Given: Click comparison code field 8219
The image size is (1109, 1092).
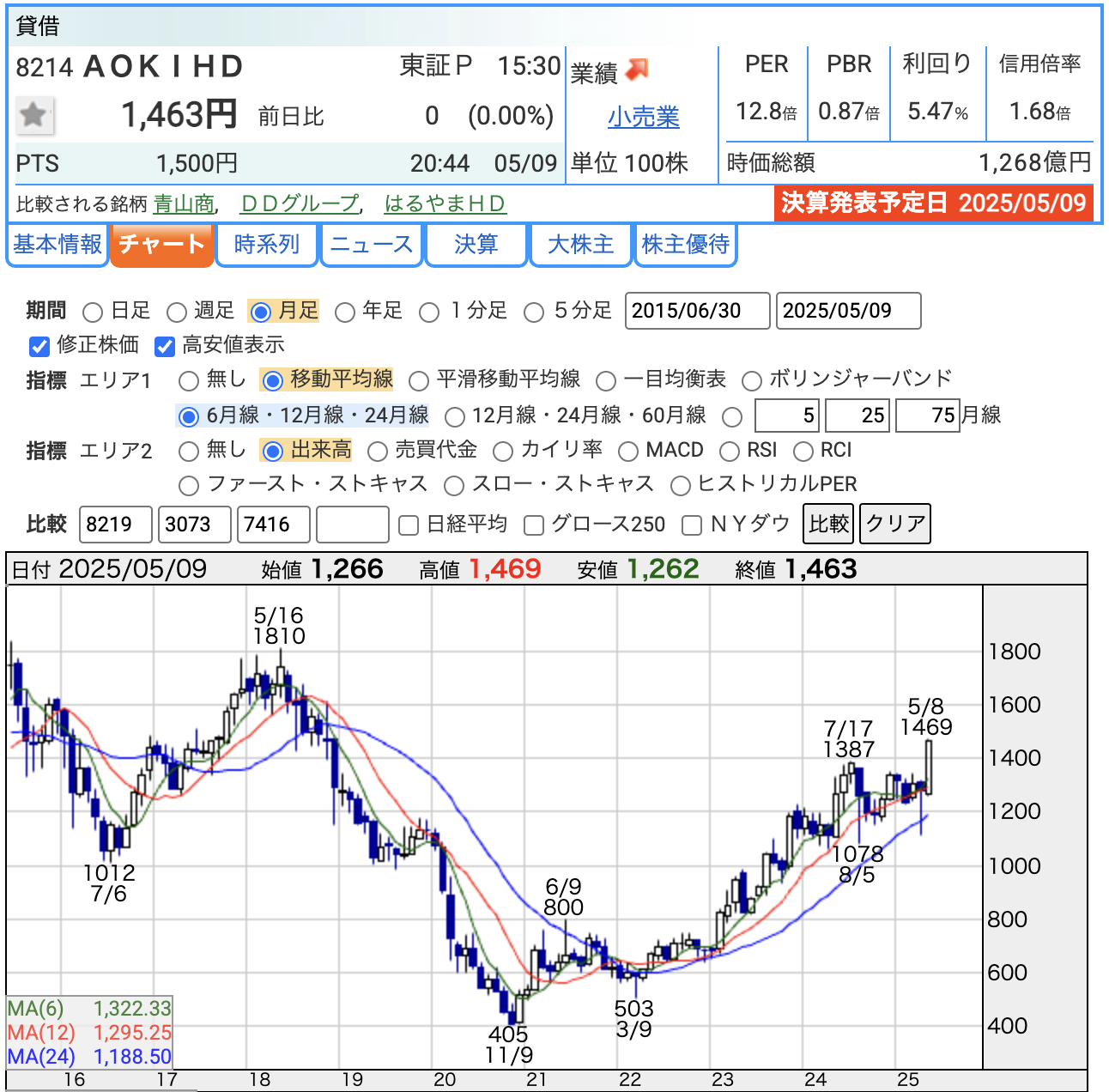Looking at the screenshot, I should pyautogui.click(x=116, y=525).
